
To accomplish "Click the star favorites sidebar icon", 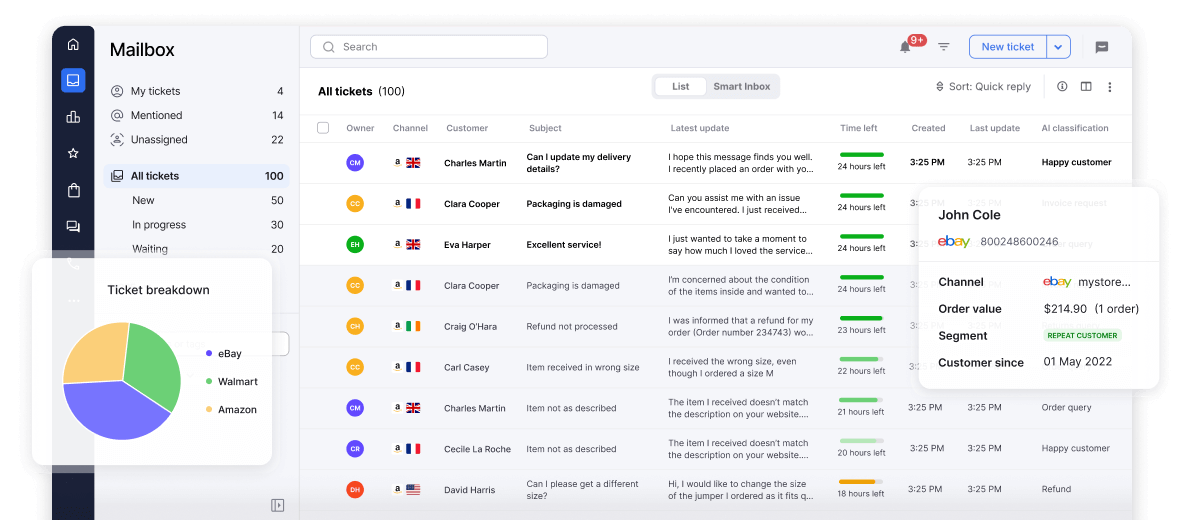I will click(73, 153).
